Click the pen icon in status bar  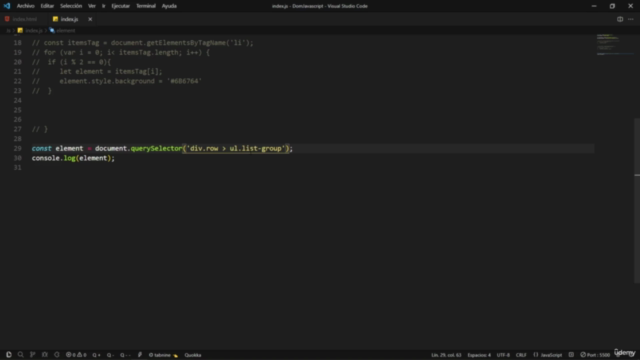140,355
